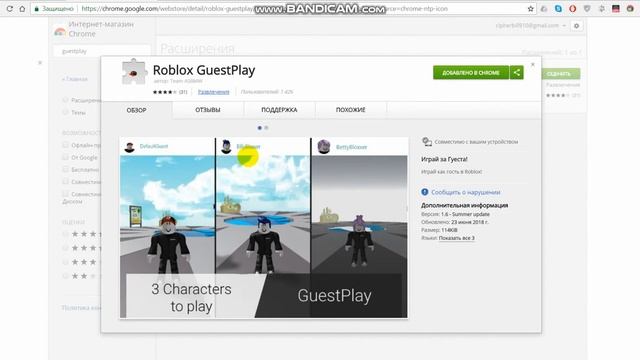Open the Политика конфиденциальности link in sidebar
The image size is (640, 360).
(x=81, y=307)
